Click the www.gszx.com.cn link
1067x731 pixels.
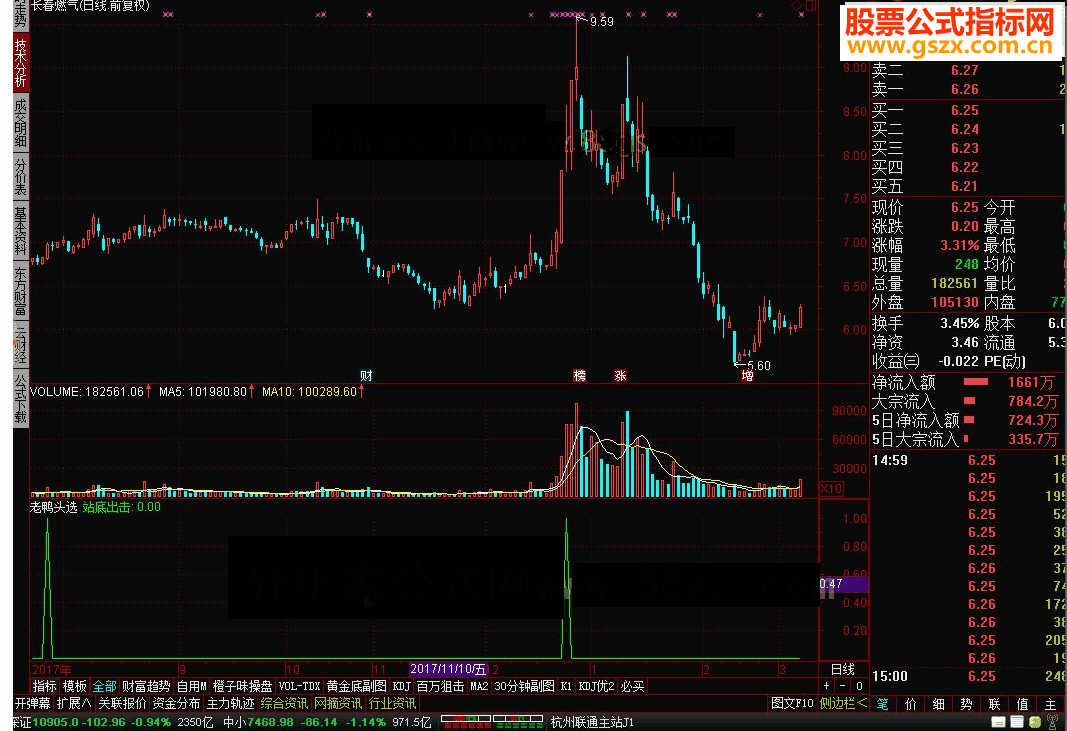click(x=950, y=46)
